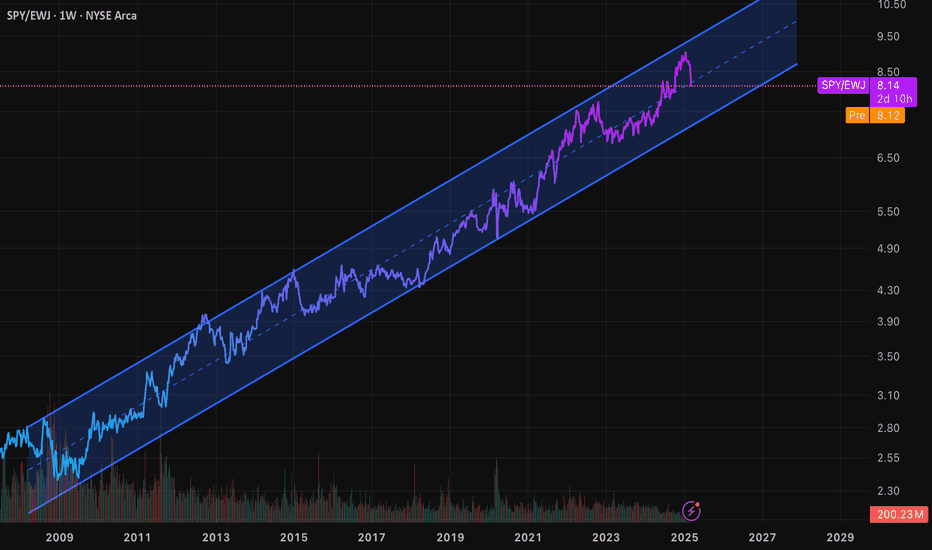Click the 10.50 price axis label

(892, 5)
